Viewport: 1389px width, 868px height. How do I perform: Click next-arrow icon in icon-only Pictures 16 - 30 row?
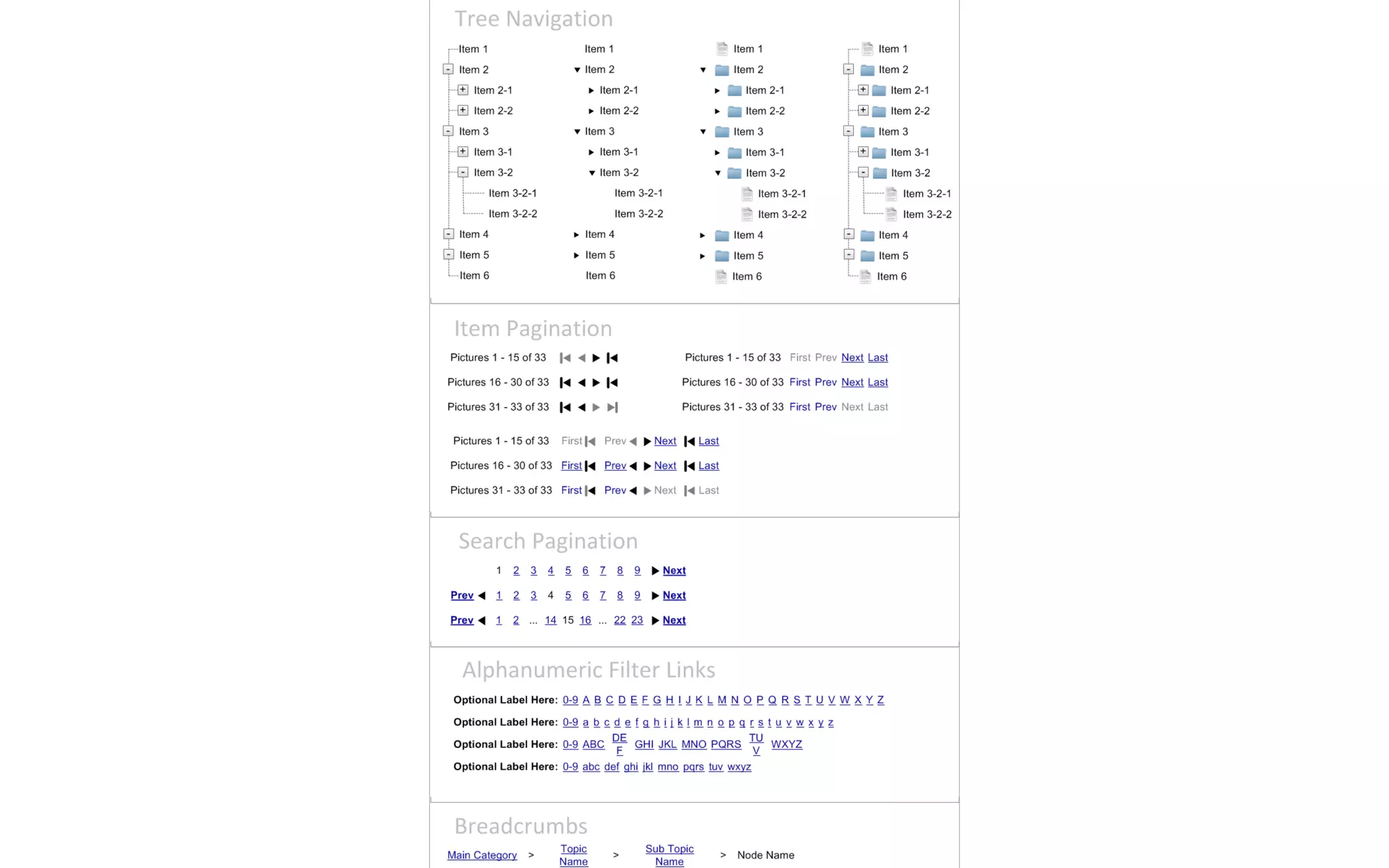coord(596,382)
